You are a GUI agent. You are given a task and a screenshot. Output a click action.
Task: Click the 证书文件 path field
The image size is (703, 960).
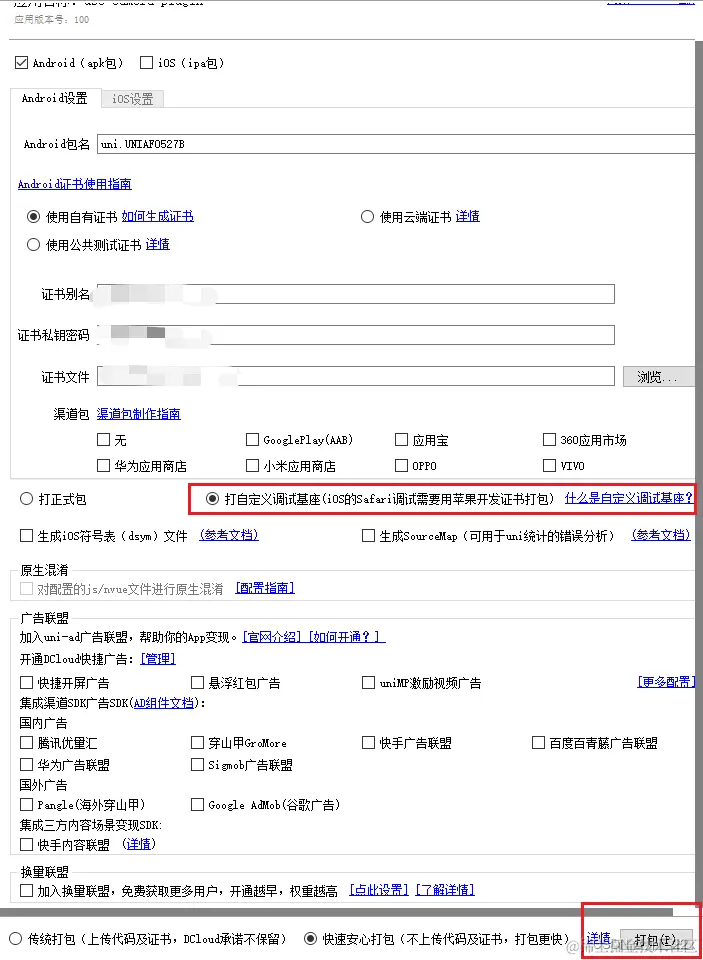point(356,377)
